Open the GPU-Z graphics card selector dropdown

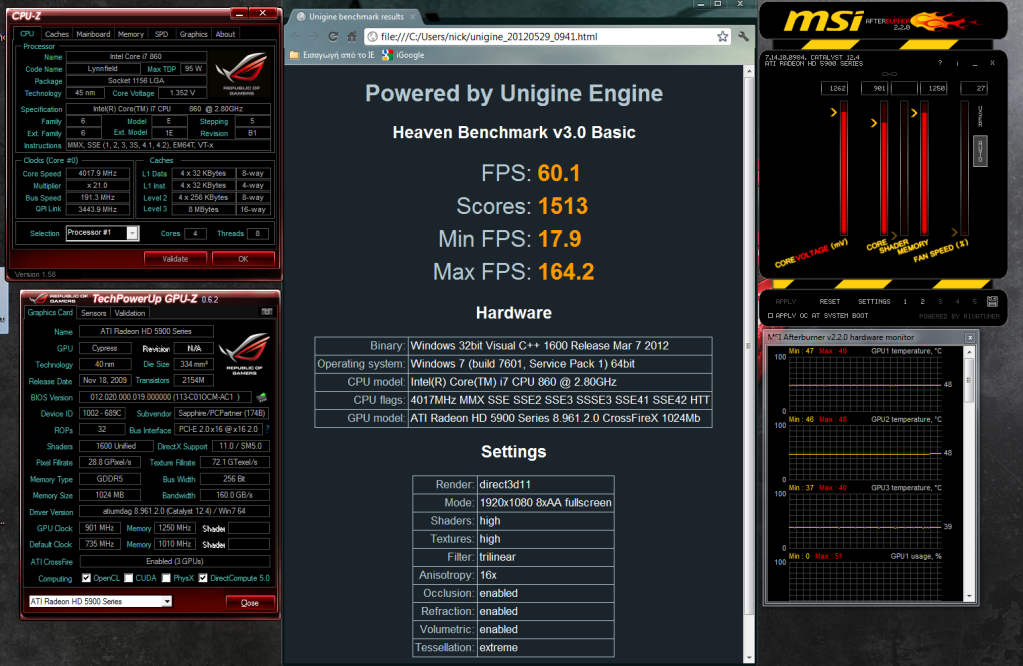167,601
